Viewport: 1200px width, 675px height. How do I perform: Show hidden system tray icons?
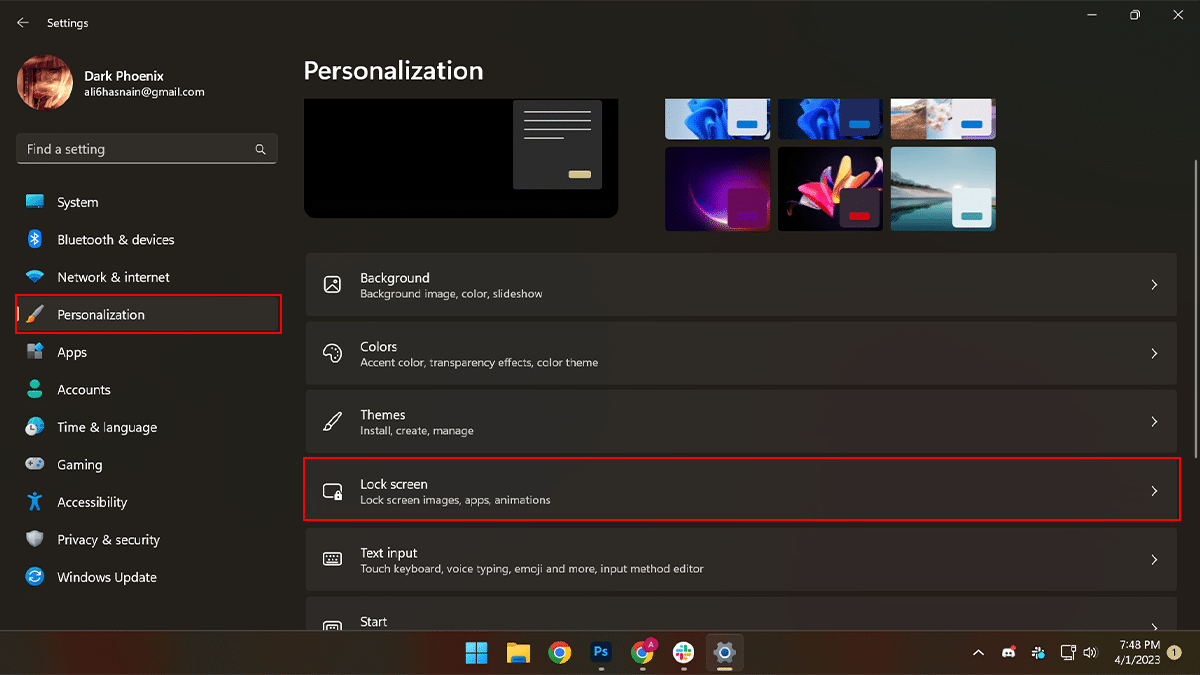pyautogui.click(x=978, y=653)
